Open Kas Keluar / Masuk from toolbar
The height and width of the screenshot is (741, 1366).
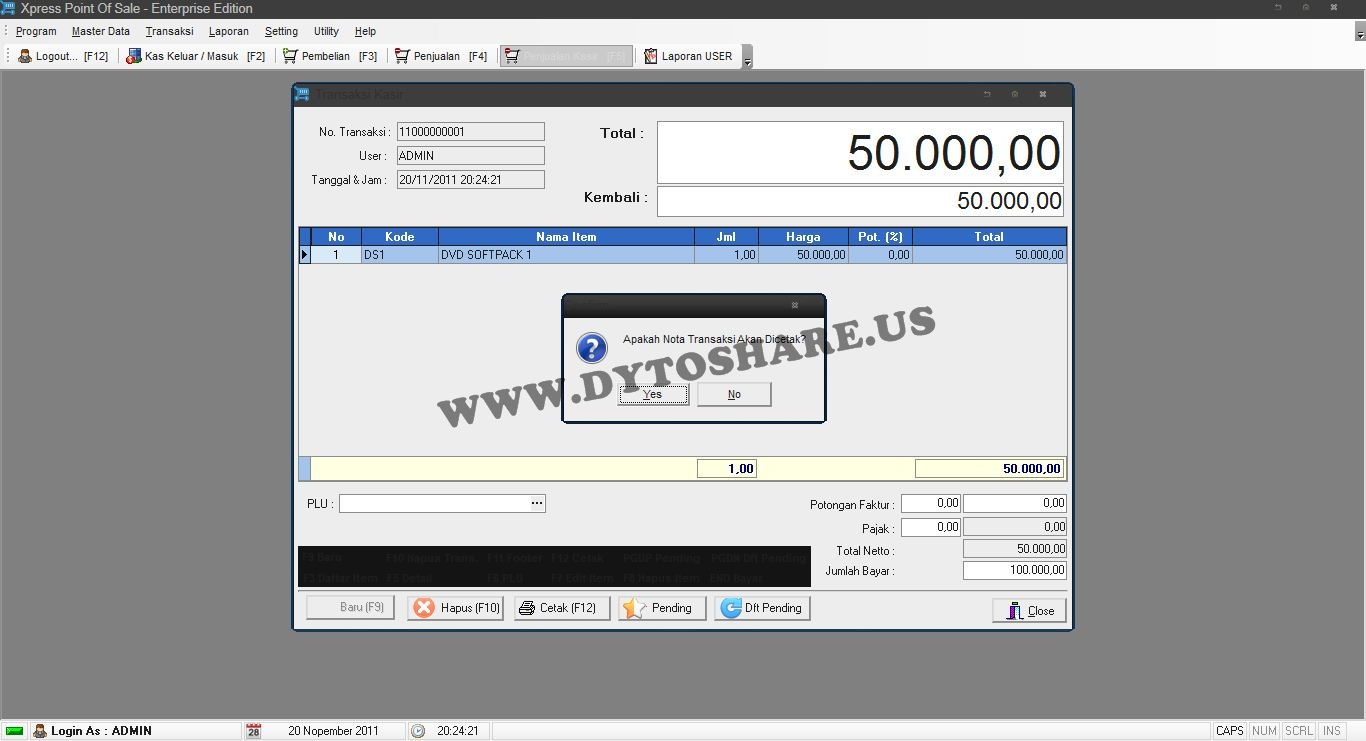[x=195, y=56]
